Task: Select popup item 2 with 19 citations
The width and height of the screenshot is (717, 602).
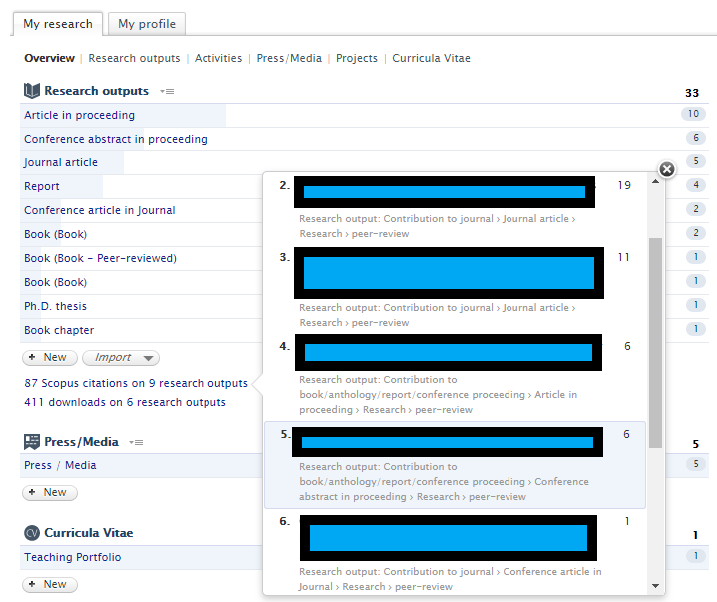Action: (x=455, y=208)
